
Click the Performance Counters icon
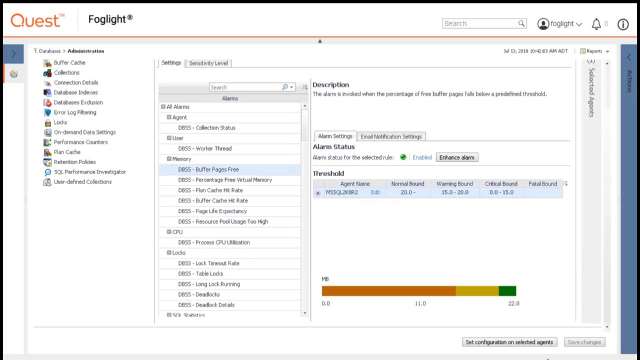[x=47, y=142]
